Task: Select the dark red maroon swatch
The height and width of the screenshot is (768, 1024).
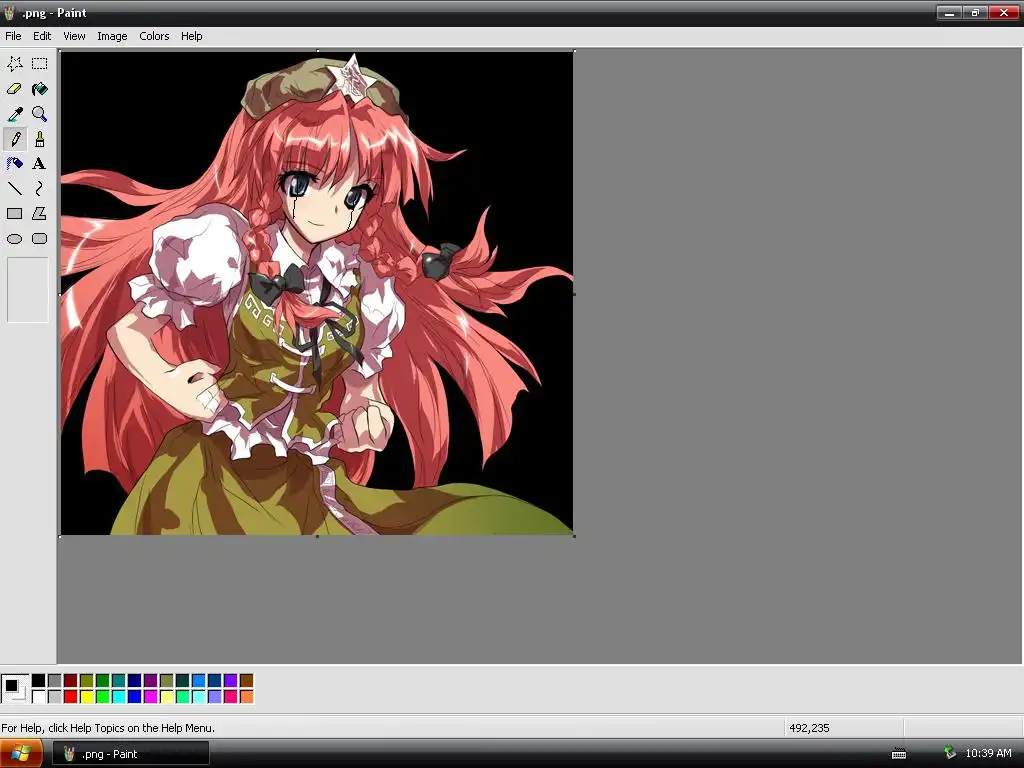Action: pyautogui.click(x=71, y=681)
